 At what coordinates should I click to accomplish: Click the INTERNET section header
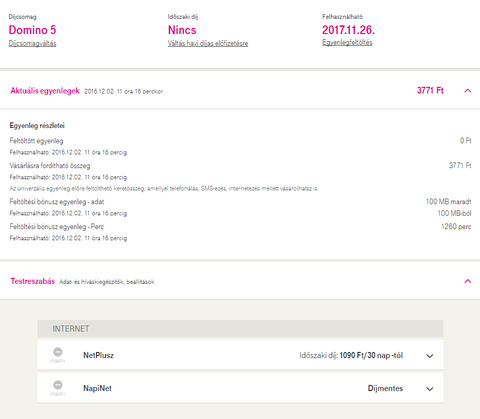pos(240,329)
